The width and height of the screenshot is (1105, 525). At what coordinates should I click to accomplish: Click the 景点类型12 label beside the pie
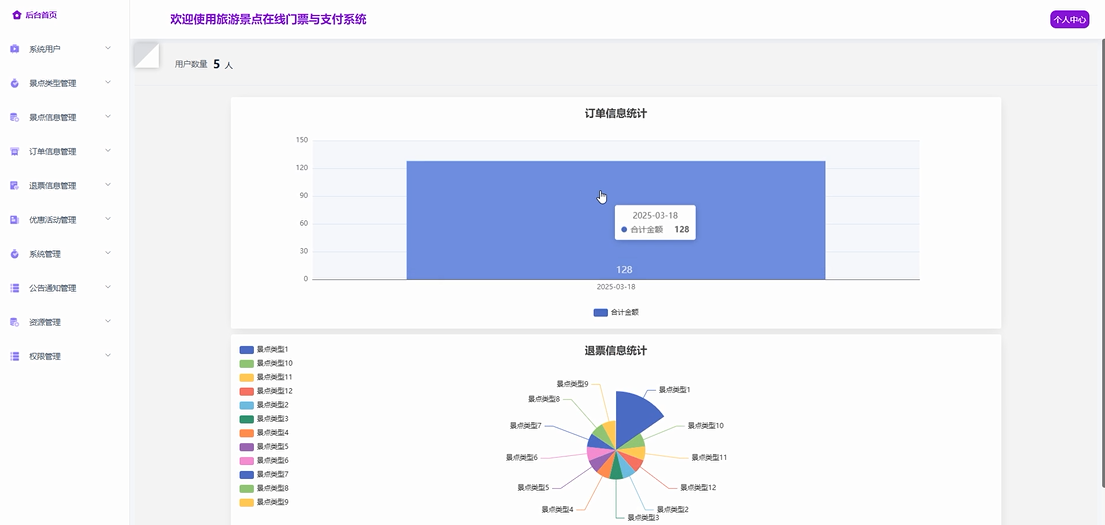(698, 488)
